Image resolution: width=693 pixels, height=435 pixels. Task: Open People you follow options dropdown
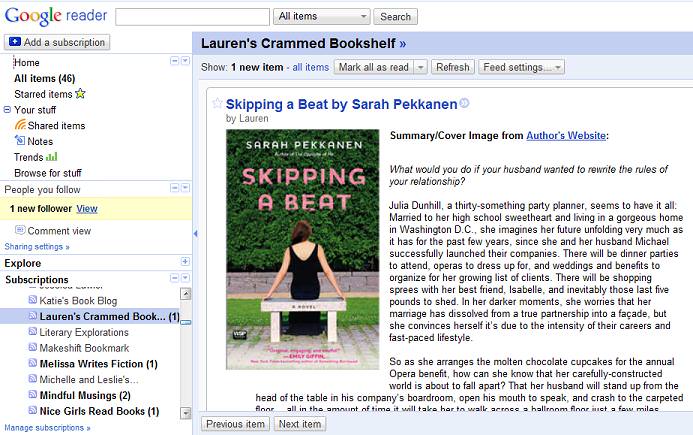click(x=185, y=188)
